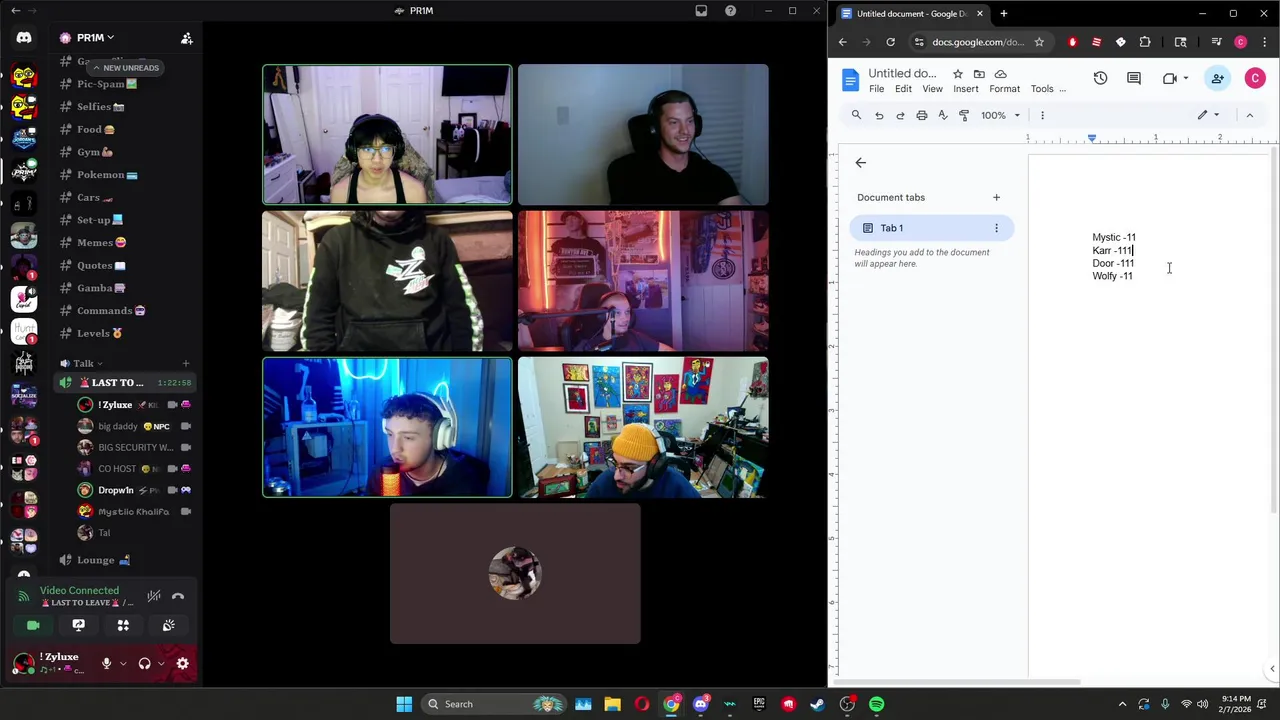The image size is (1280, 720).
Task: Expand microphone input options arrow
Action: pyautogui.click(x=123, y=663)
